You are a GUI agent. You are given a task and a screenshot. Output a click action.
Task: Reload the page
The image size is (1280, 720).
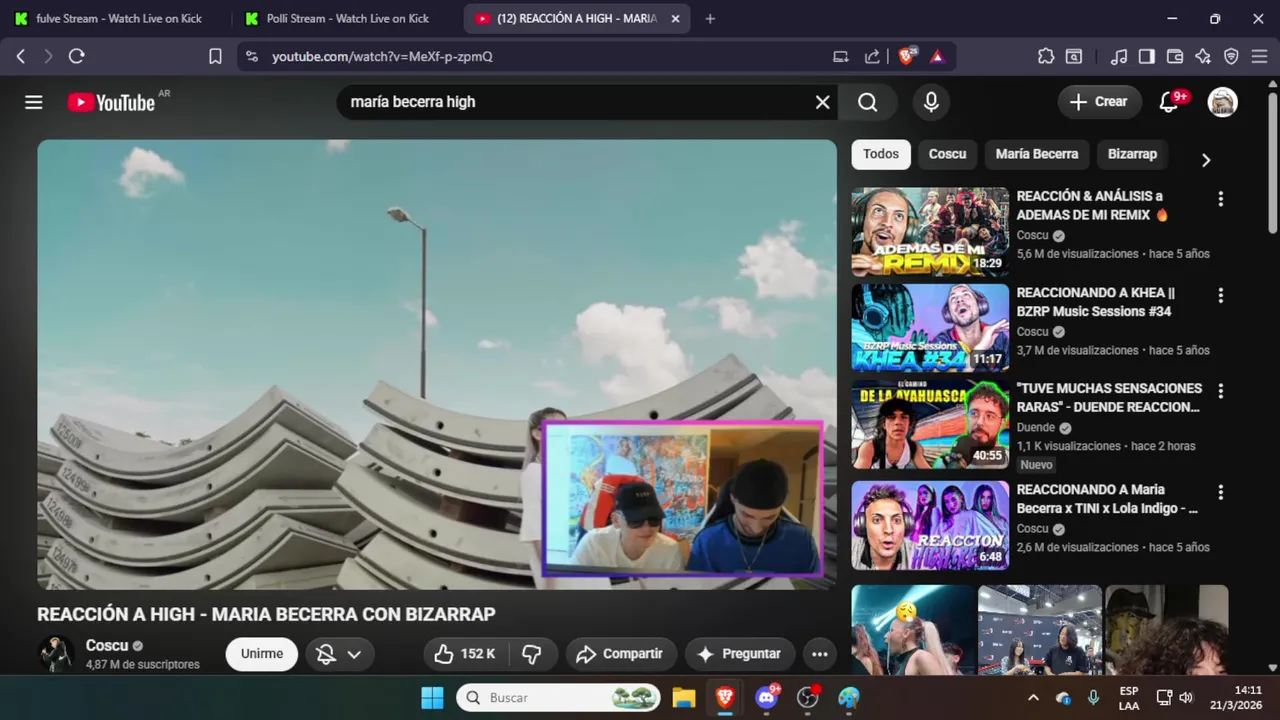click(x=76, y=56)
